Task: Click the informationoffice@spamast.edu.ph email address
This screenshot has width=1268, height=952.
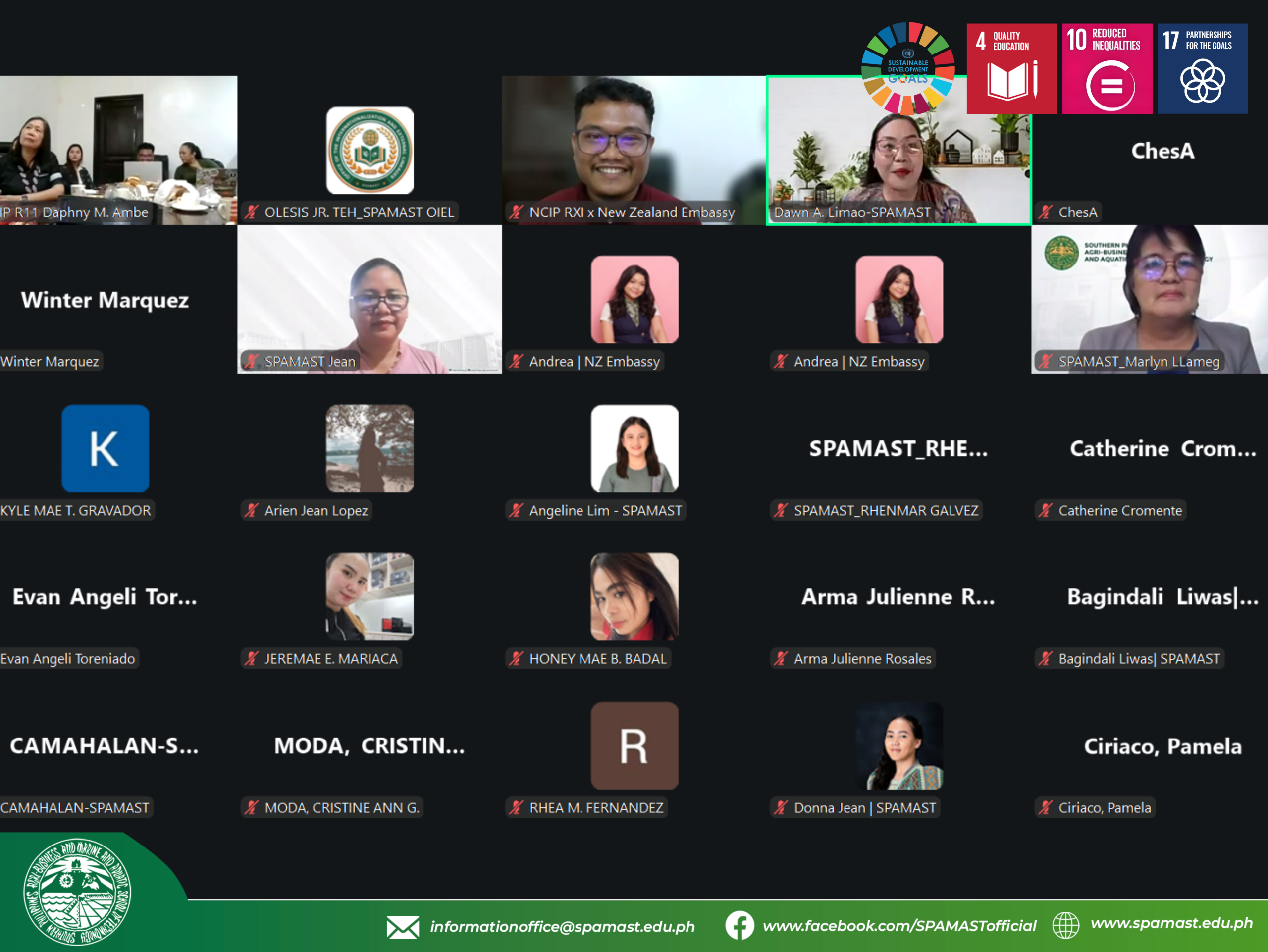Action: click(x=562, y=926)
